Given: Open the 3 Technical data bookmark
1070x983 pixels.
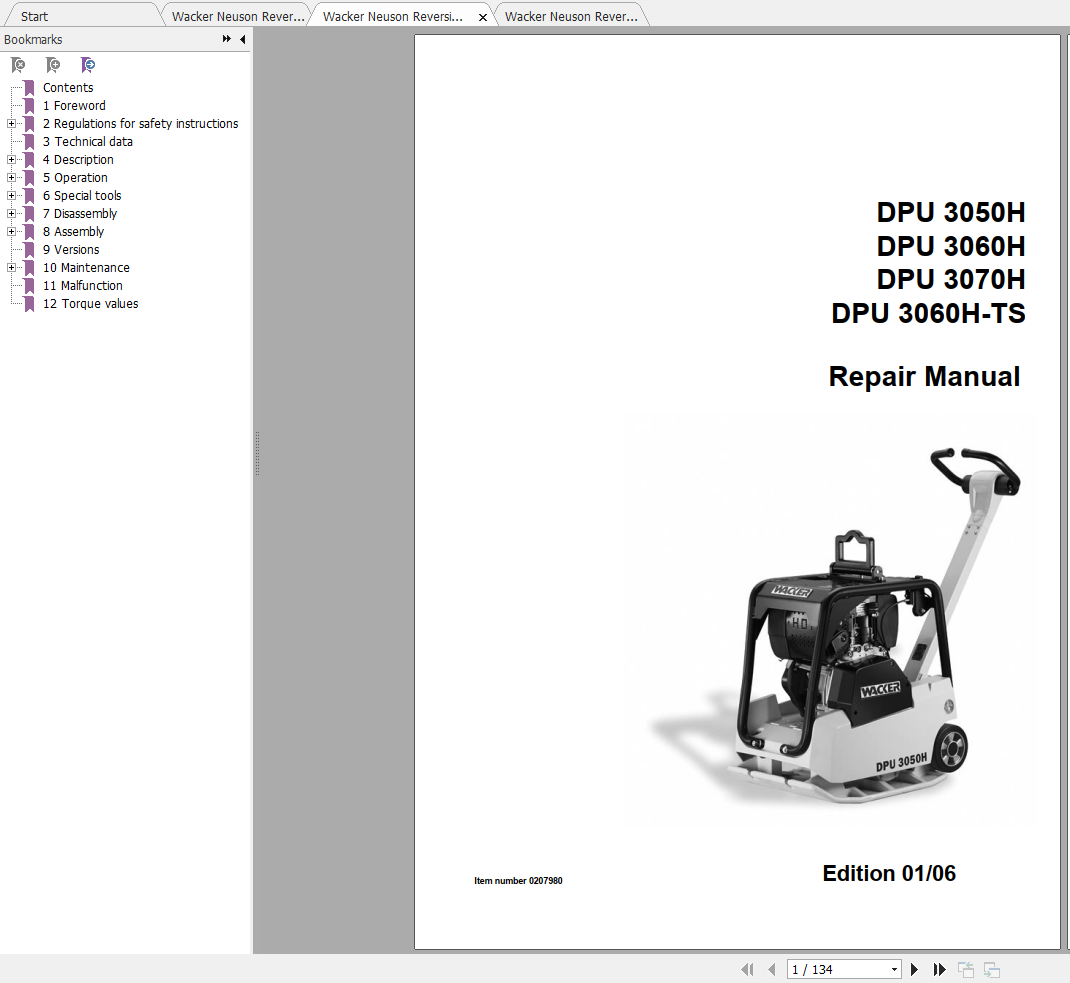Looking at the screenshot, I should (x=87, y=141).
